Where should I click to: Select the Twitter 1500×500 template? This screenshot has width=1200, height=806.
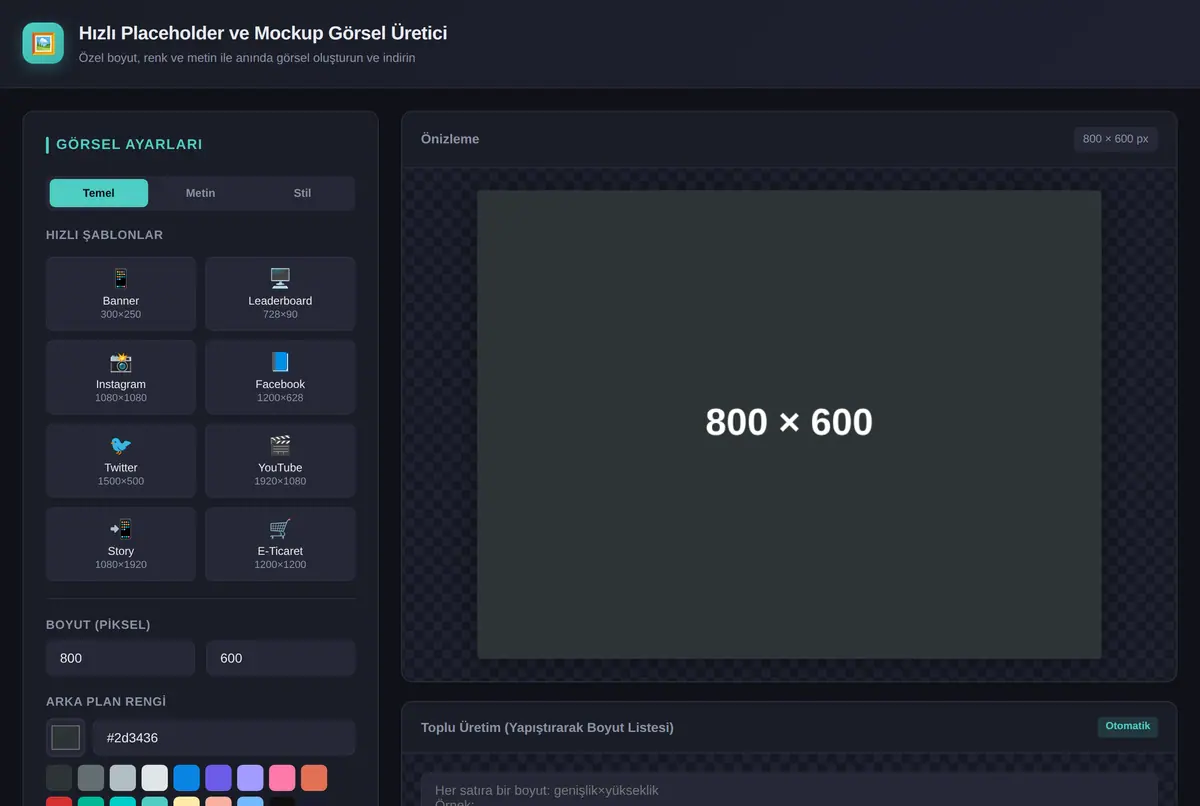121,461
